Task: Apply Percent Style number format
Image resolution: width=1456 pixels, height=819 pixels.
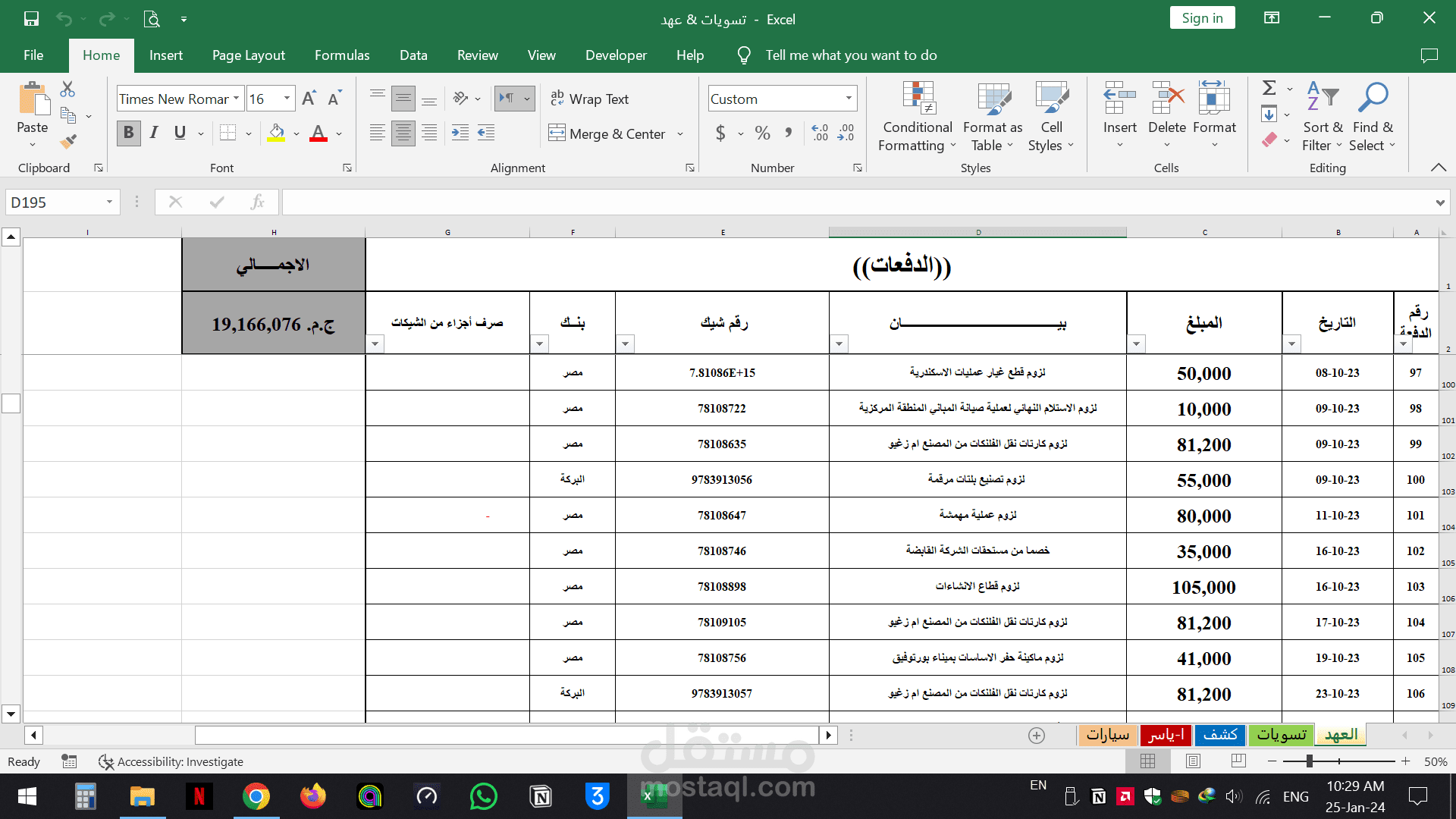Action: (763, 133)
